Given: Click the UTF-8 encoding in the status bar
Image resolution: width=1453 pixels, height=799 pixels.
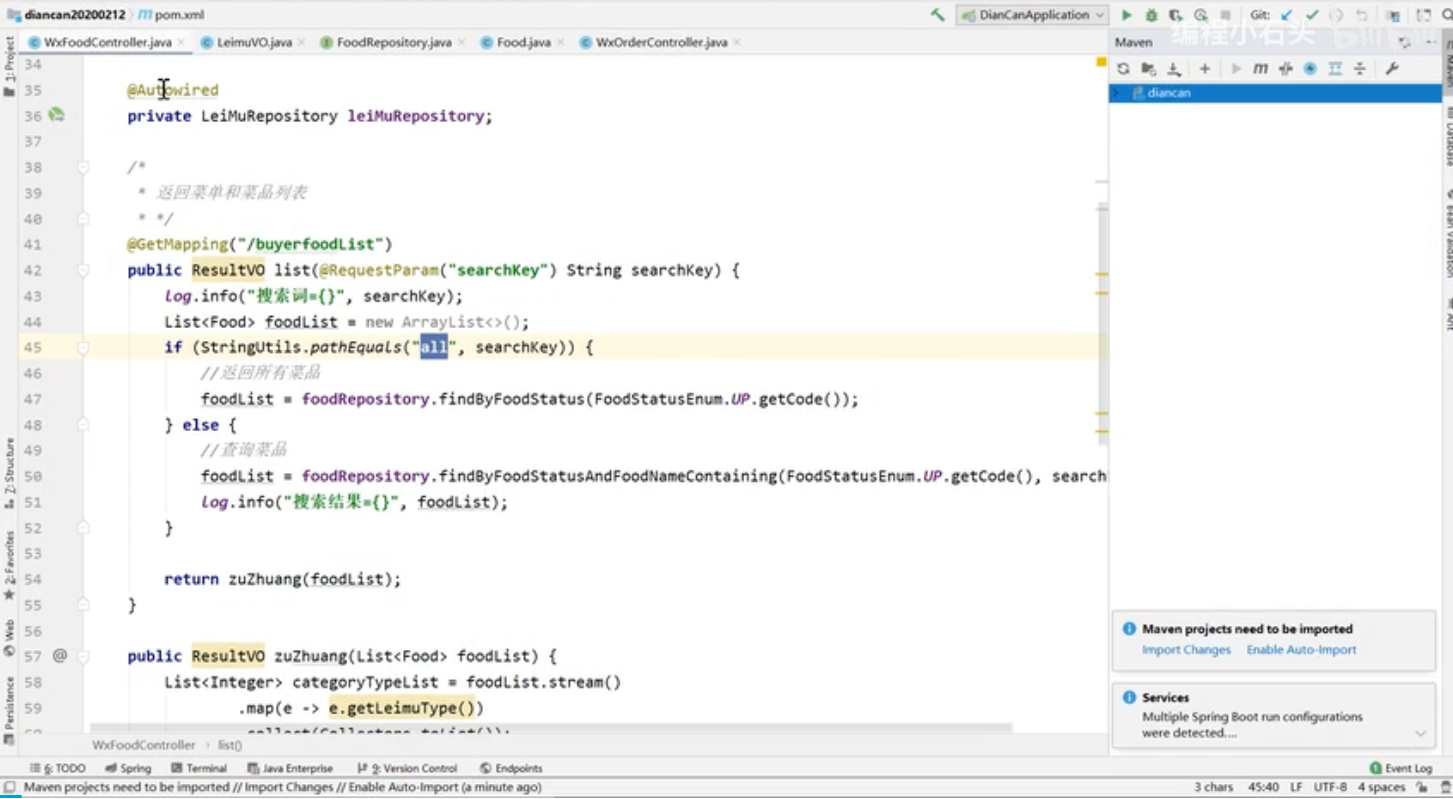Looking at the screenshot, I should pos(1331,788).
